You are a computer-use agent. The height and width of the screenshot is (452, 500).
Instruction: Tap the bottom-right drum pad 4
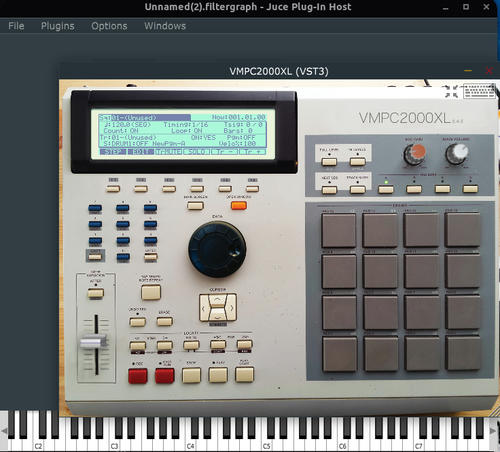pyautogui.click(x=463, y=353)
